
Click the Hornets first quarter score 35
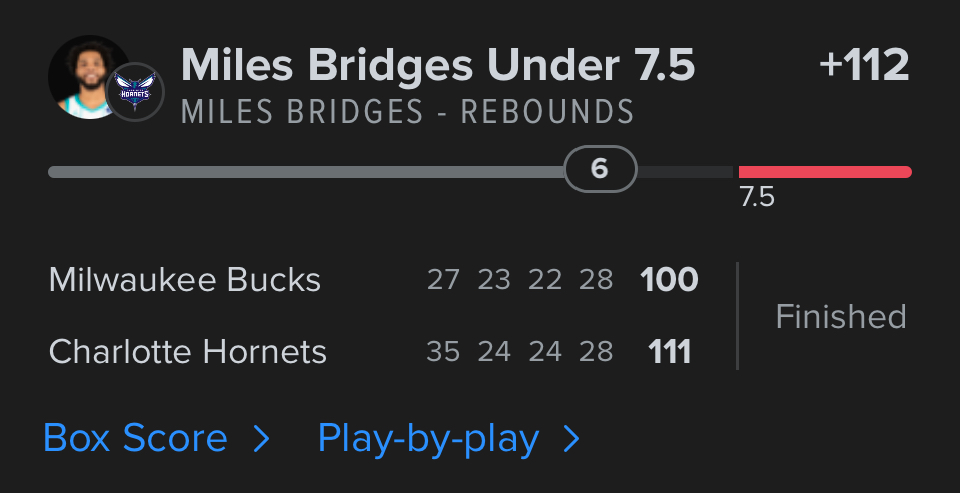point(443,352)
